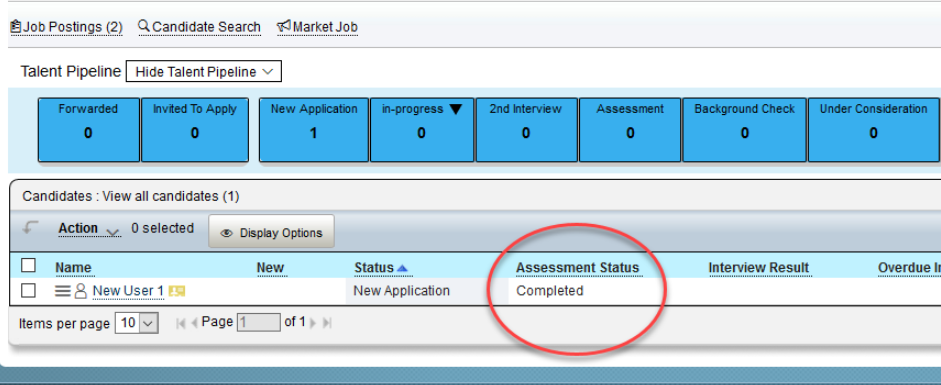The height and width of the screenshot is (385, 941).
Task: Click the Job Postings clipboard icon
Action: (x=16, y=26)
